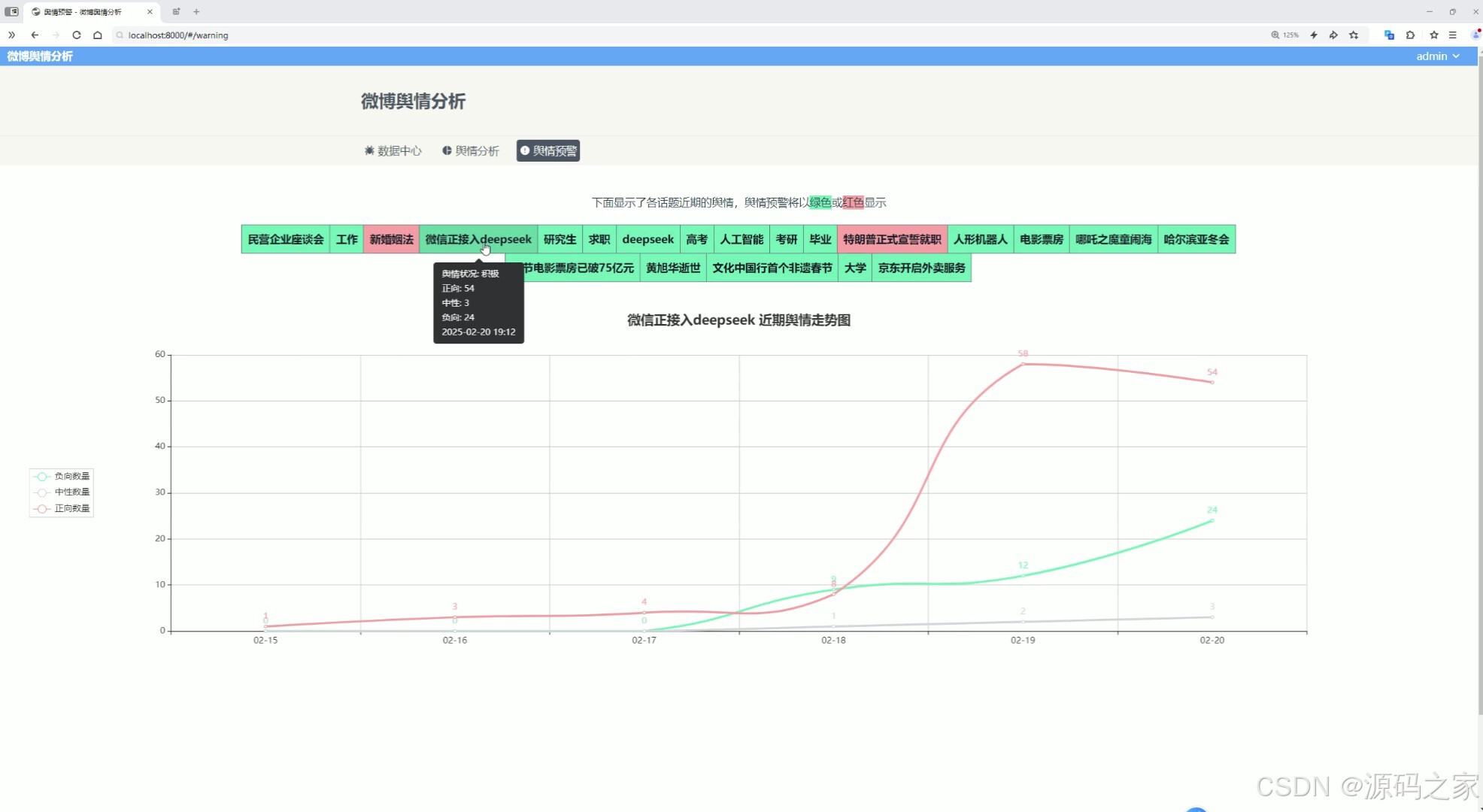
Task: Switch to the 数据中心 tab
Action: pos(393,150)
